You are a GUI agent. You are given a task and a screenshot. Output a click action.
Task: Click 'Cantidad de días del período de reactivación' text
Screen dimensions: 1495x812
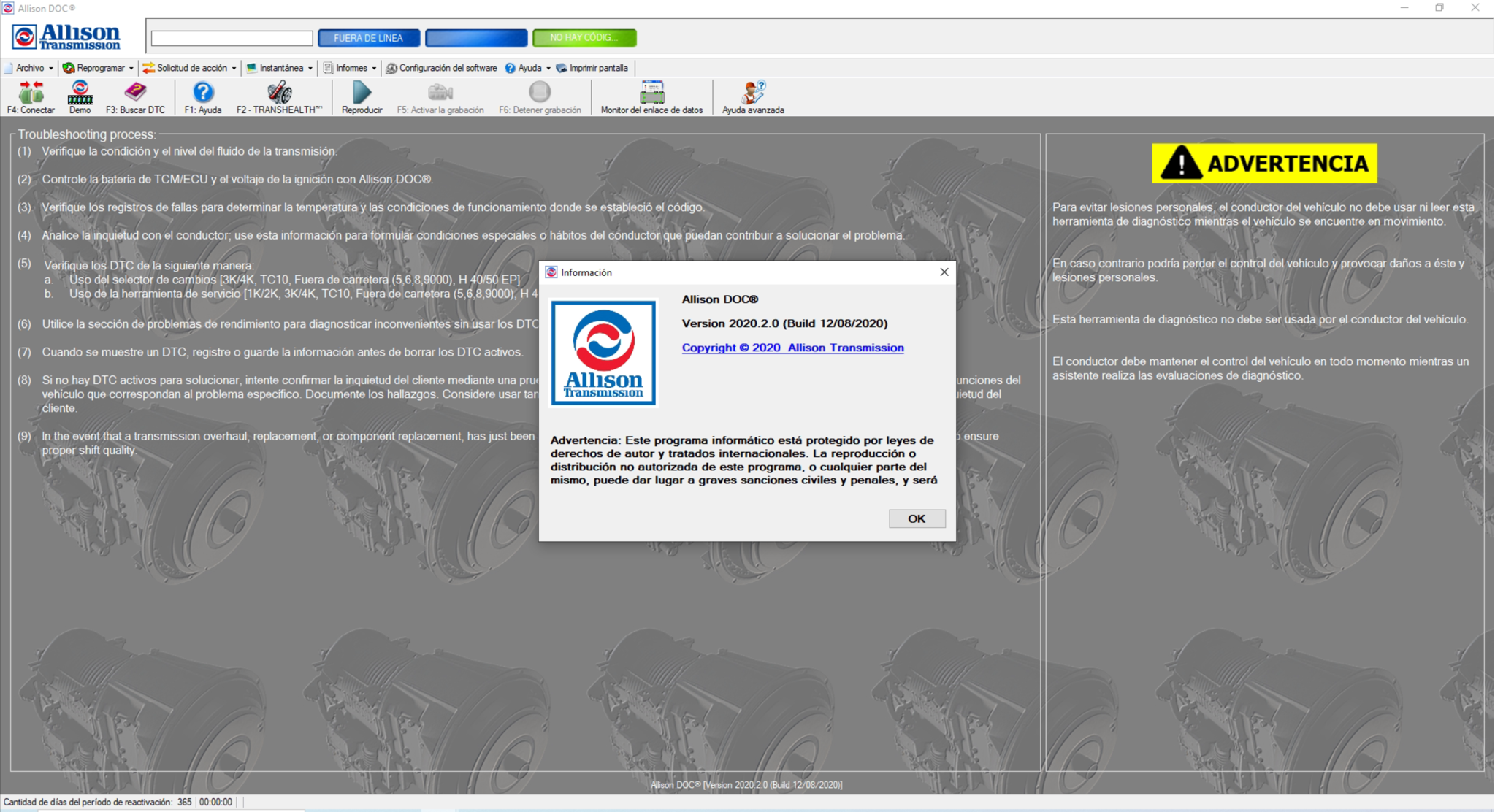click(x=88, y=802)
